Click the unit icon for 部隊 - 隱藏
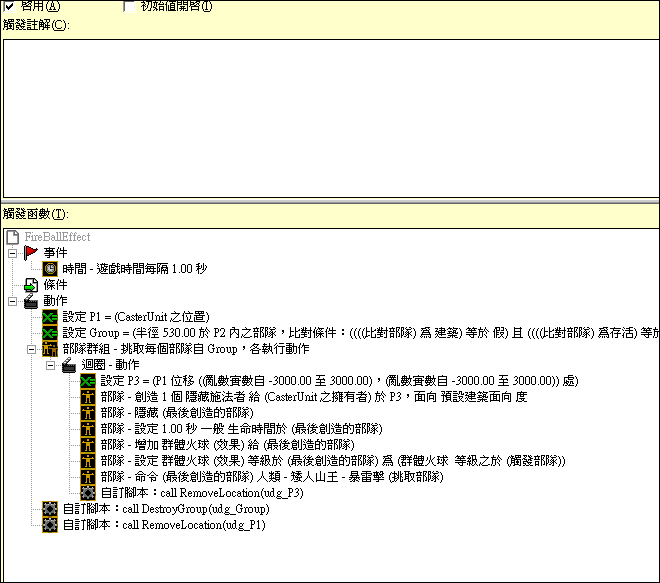 [x=87, y=413]
